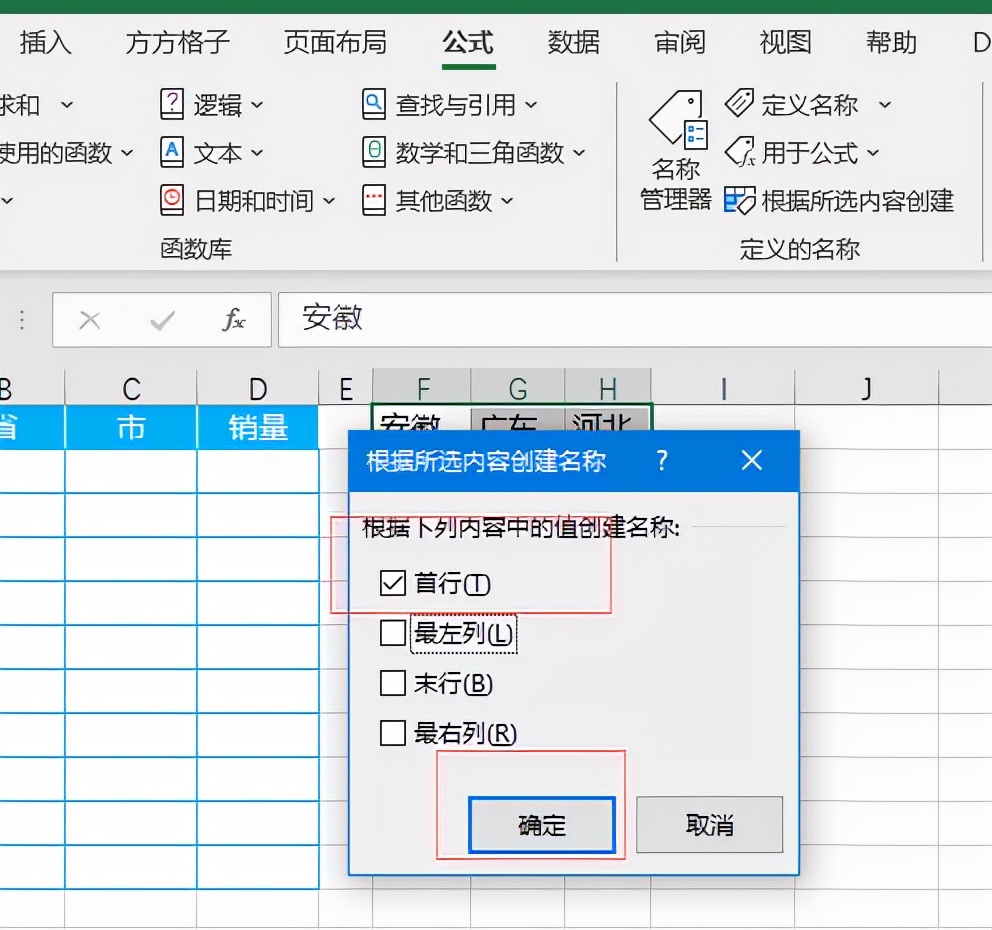This screenshot has width=992, height=930.
Task: Click the dialog help question mark
Action: [662, 461]
